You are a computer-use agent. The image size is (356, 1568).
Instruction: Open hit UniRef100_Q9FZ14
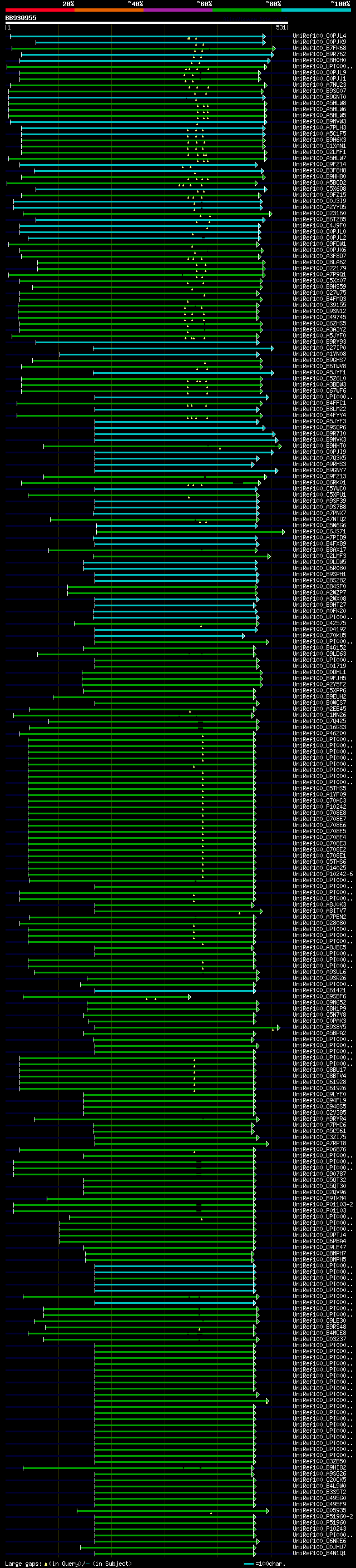pyautogui.click(x=319, y=164)
